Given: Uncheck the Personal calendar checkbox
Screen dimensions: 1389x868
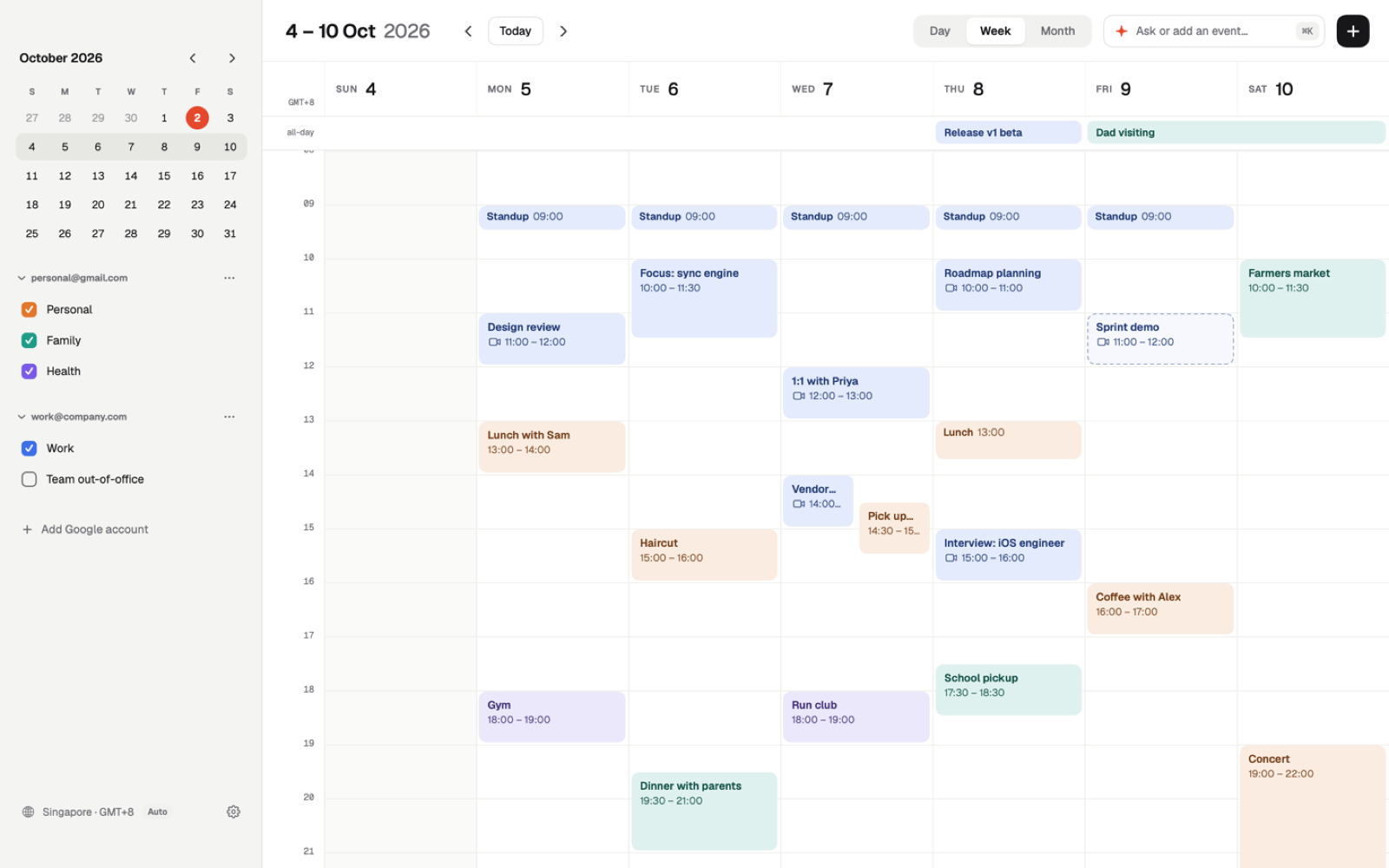Looking at the screenshot, I should (x=29, y=309).
